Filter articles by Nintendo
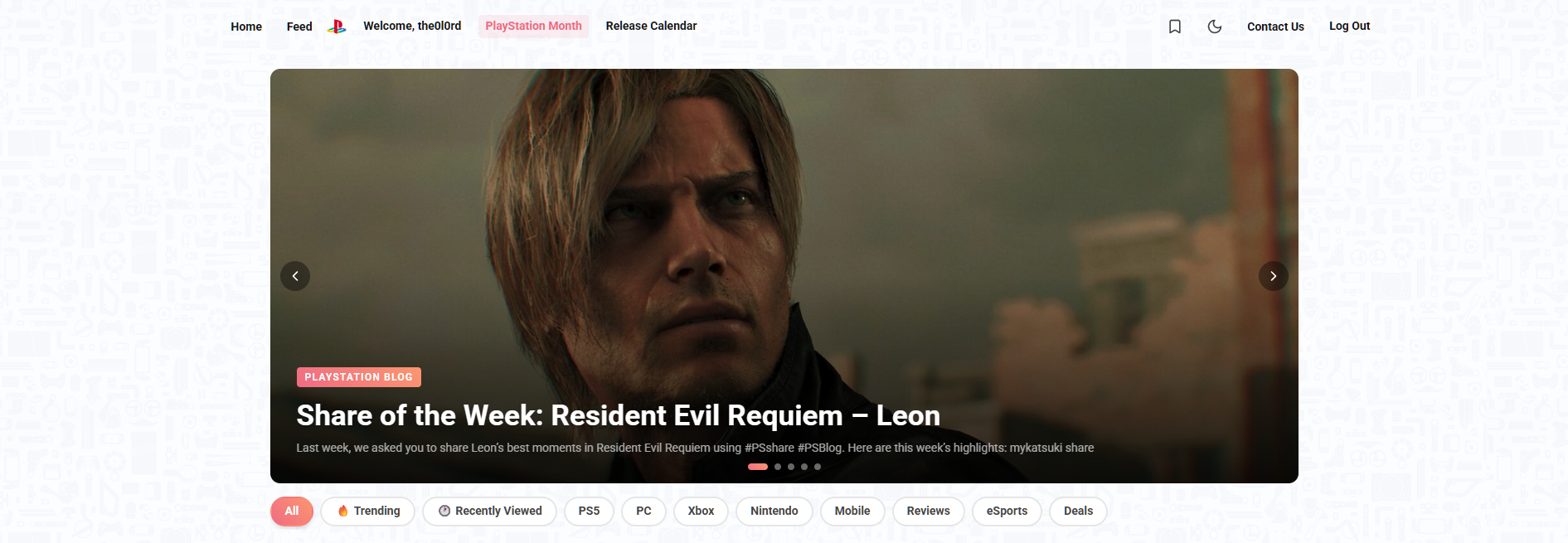 point(774,511)
